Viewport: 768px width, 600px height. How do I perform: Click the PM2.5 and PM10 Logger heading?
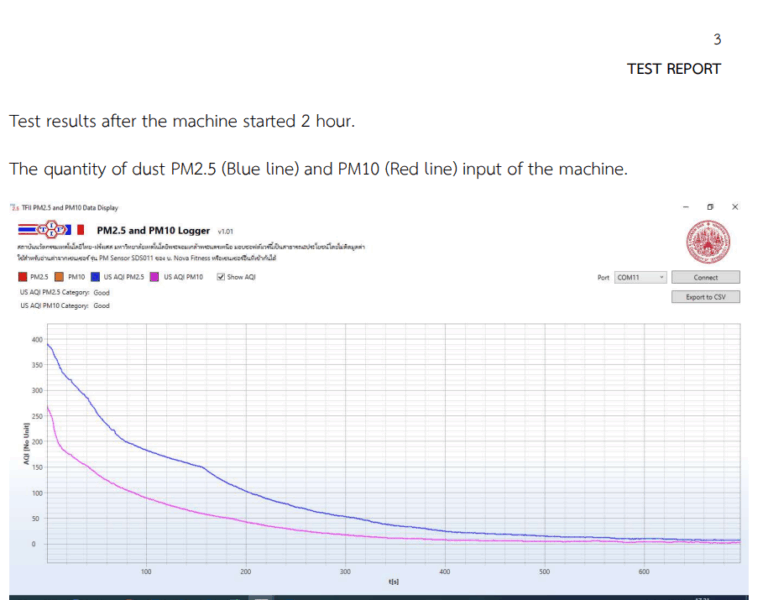(x=153, y=230)
